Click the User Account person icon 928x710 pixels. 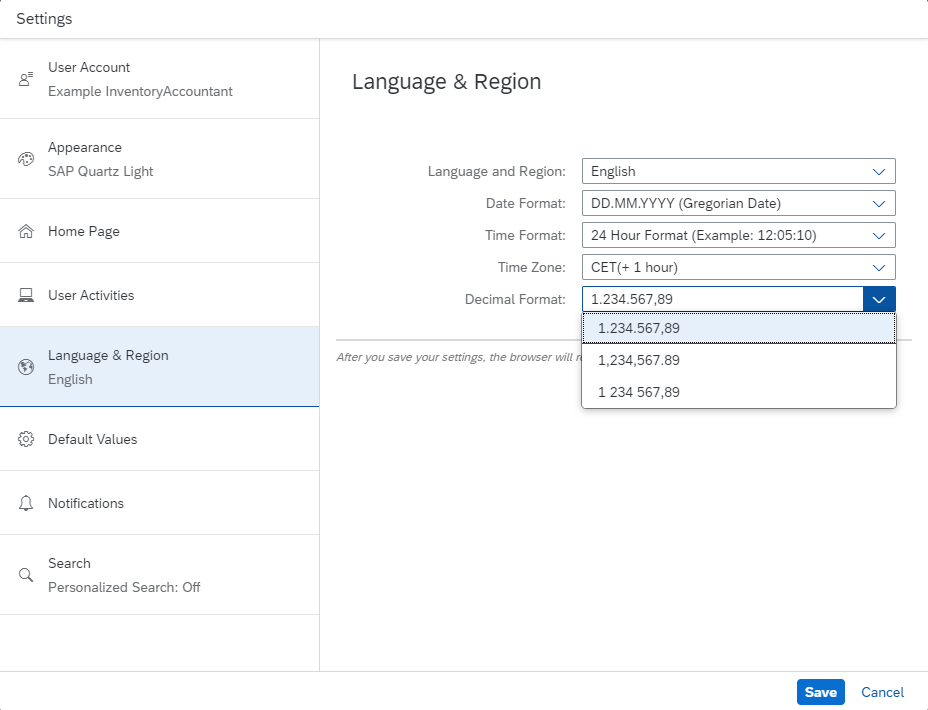tap(25, 79)
